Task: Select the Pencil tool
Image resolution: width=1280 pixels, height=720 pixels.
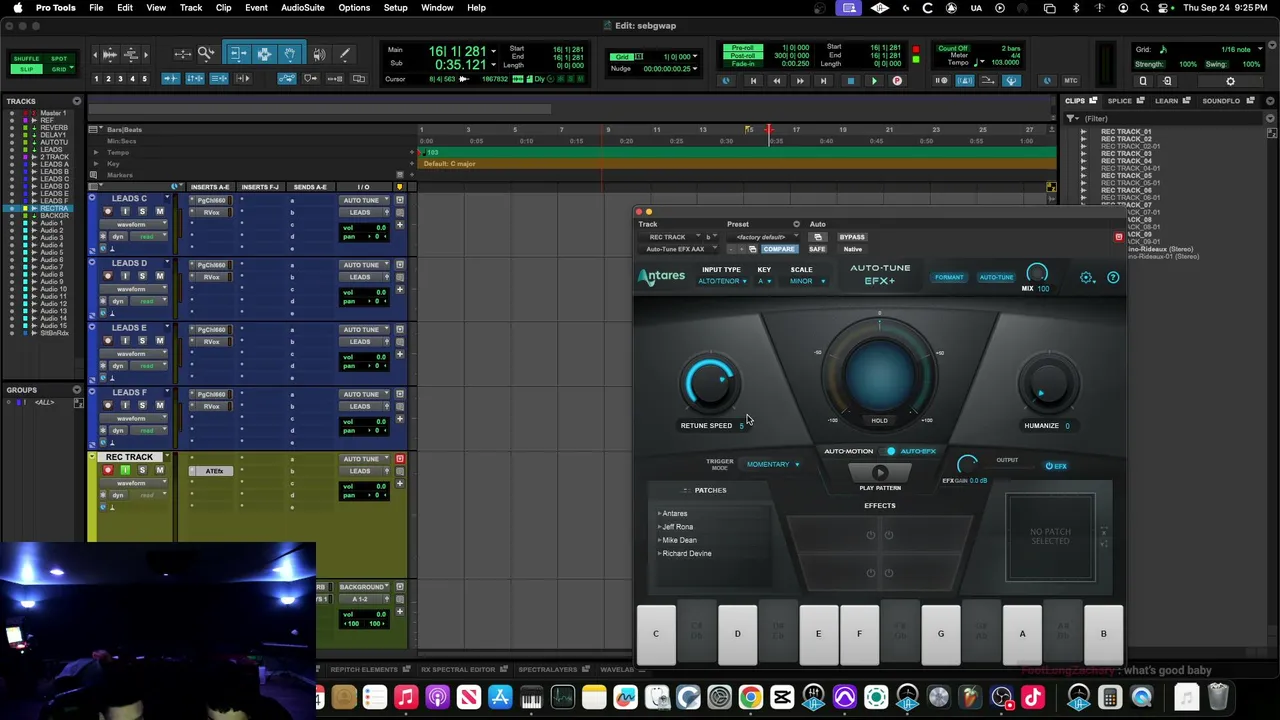Action: tap(345, 54)
